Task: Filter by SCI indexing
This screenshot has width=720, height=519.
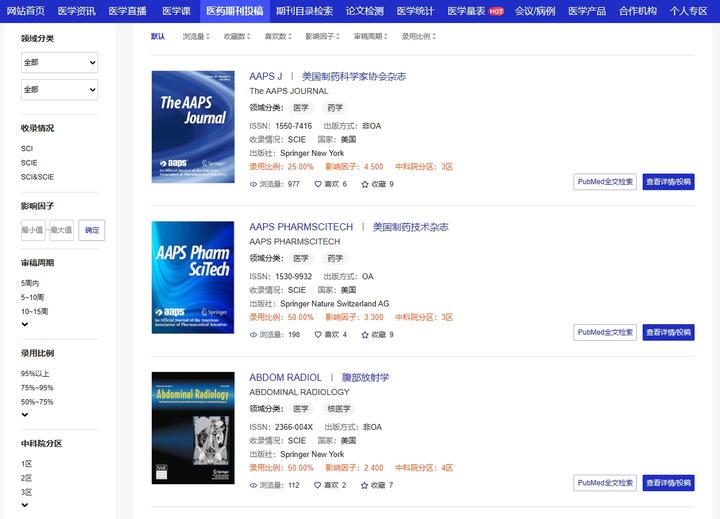Action: [27, 148]
